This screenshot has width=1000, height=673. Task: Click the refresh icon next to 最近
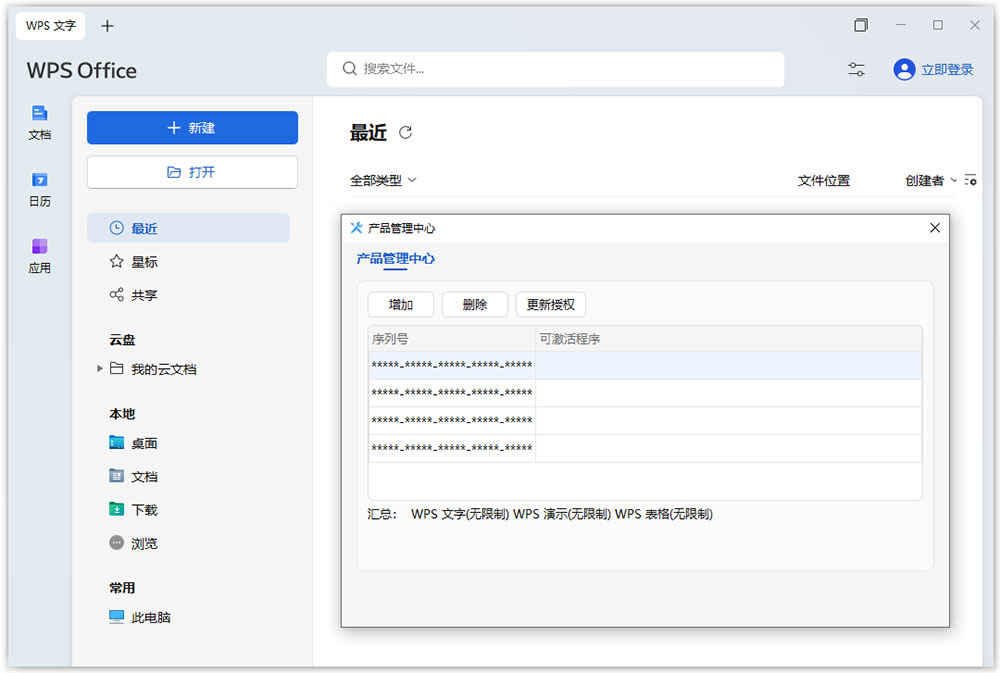coord(406,133)
